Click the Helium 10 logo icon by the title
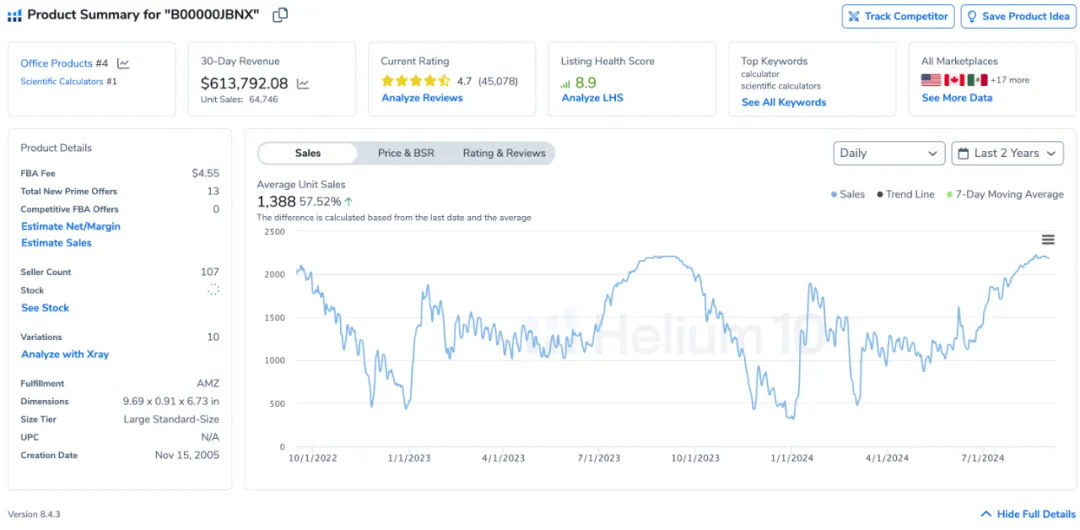 coord(14,16)
